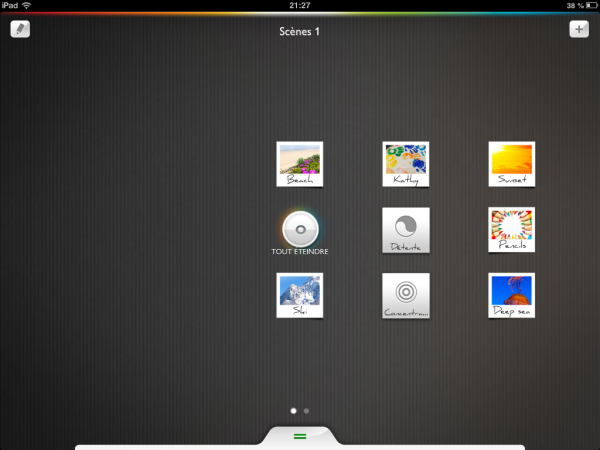Screen dimensions: 600x450
Task: Click the TOUT ETEINDRE text label
Action: [300, 252]
